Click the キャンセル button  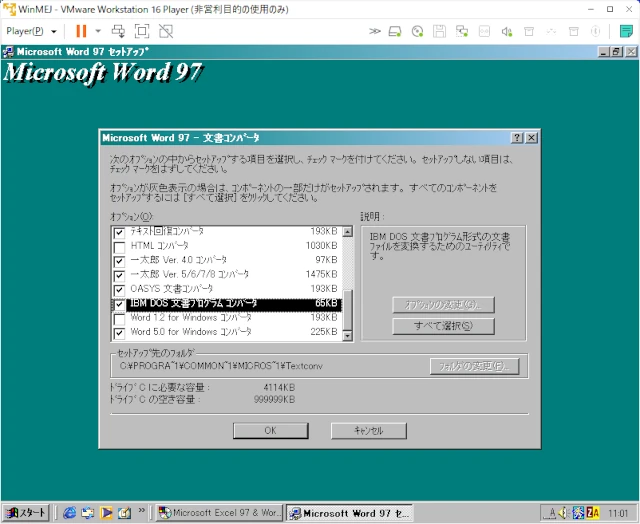tap(369, 431)
